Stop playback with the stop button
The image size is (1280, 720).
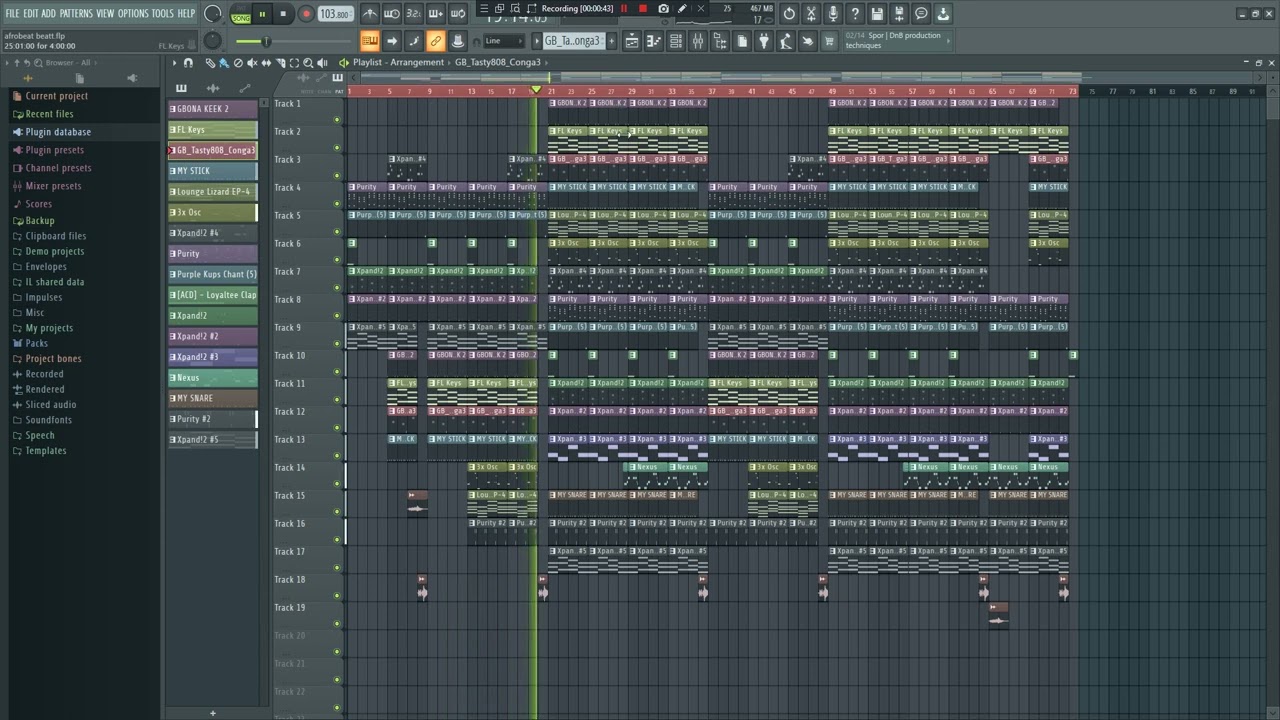(x=283, y=14)
